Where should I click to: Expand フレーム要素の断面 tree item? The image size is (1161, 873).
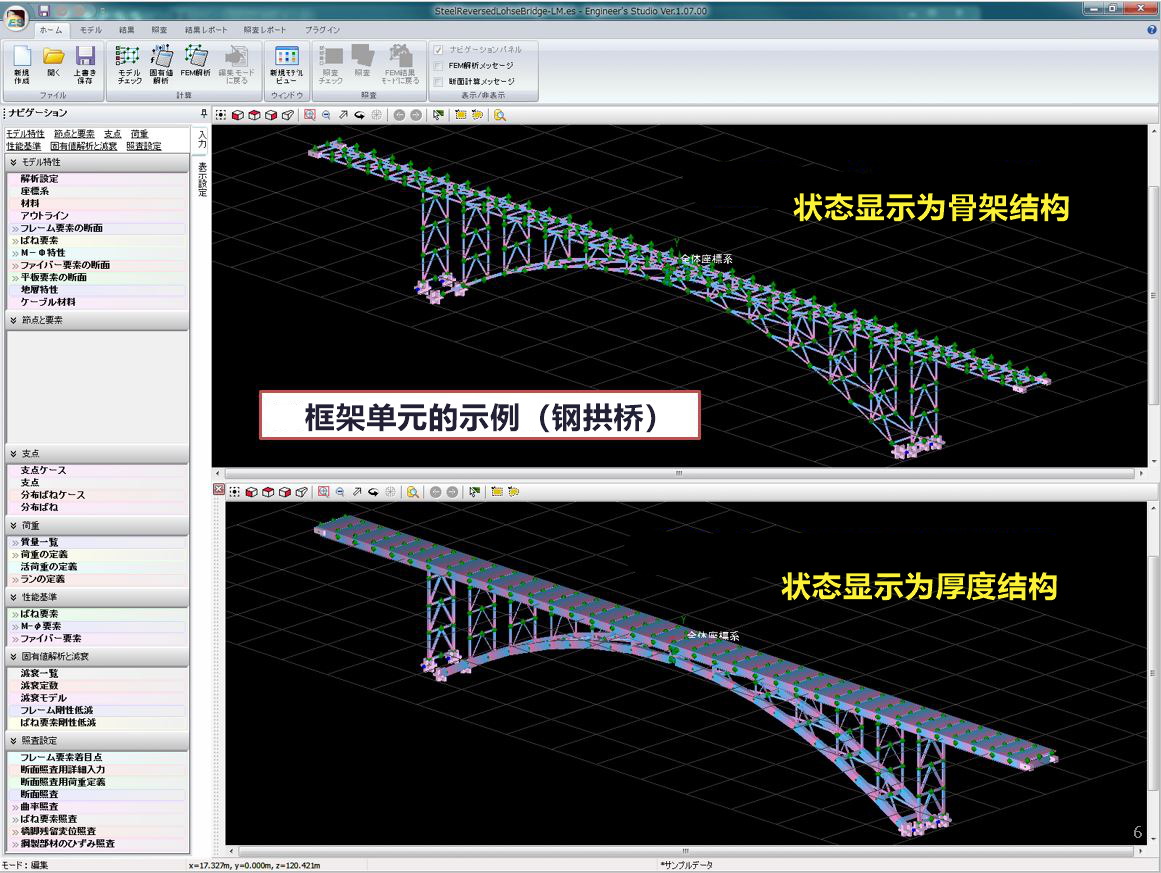tap(15, 229)
